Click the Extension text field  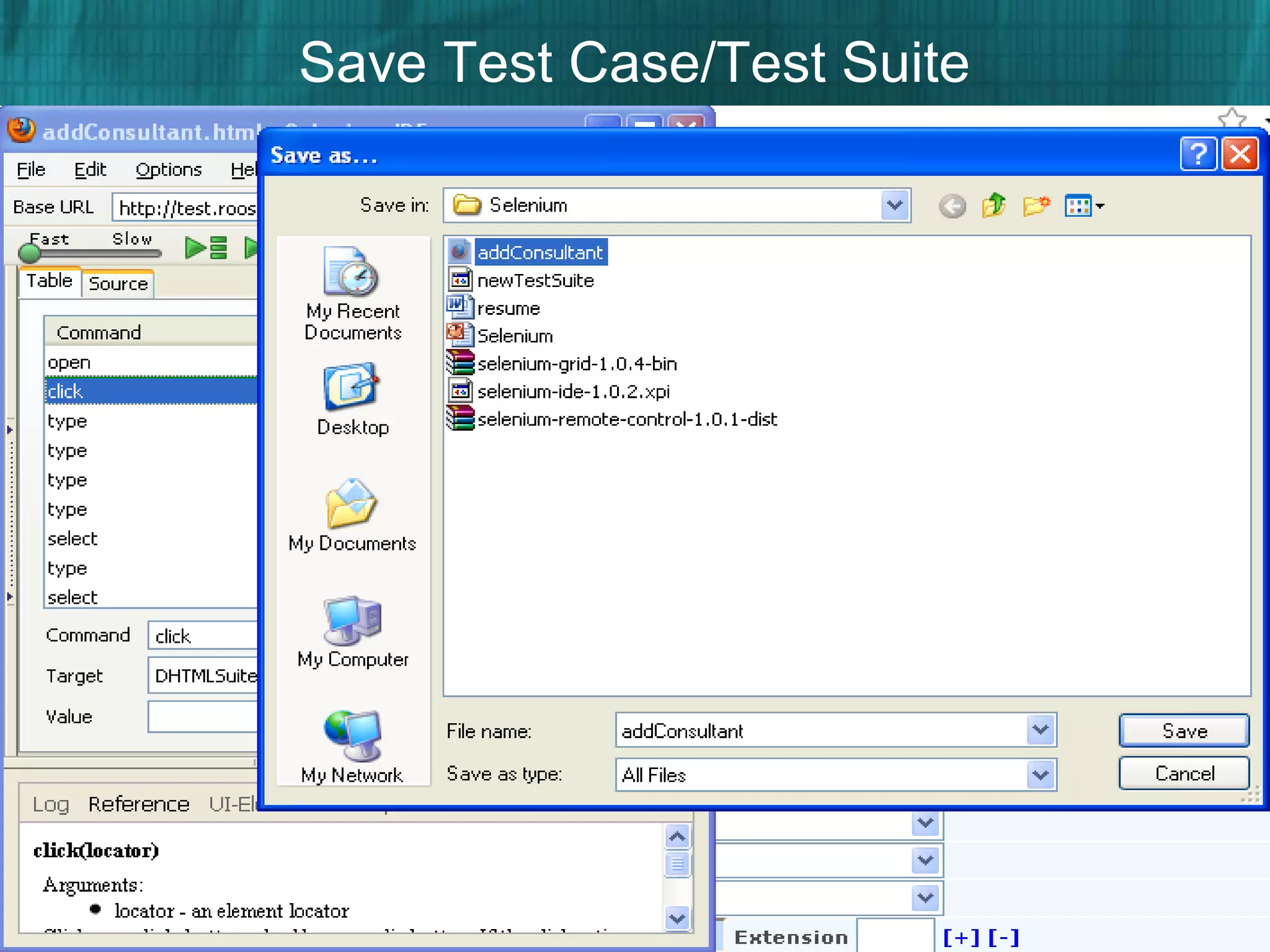pos(895,936)
